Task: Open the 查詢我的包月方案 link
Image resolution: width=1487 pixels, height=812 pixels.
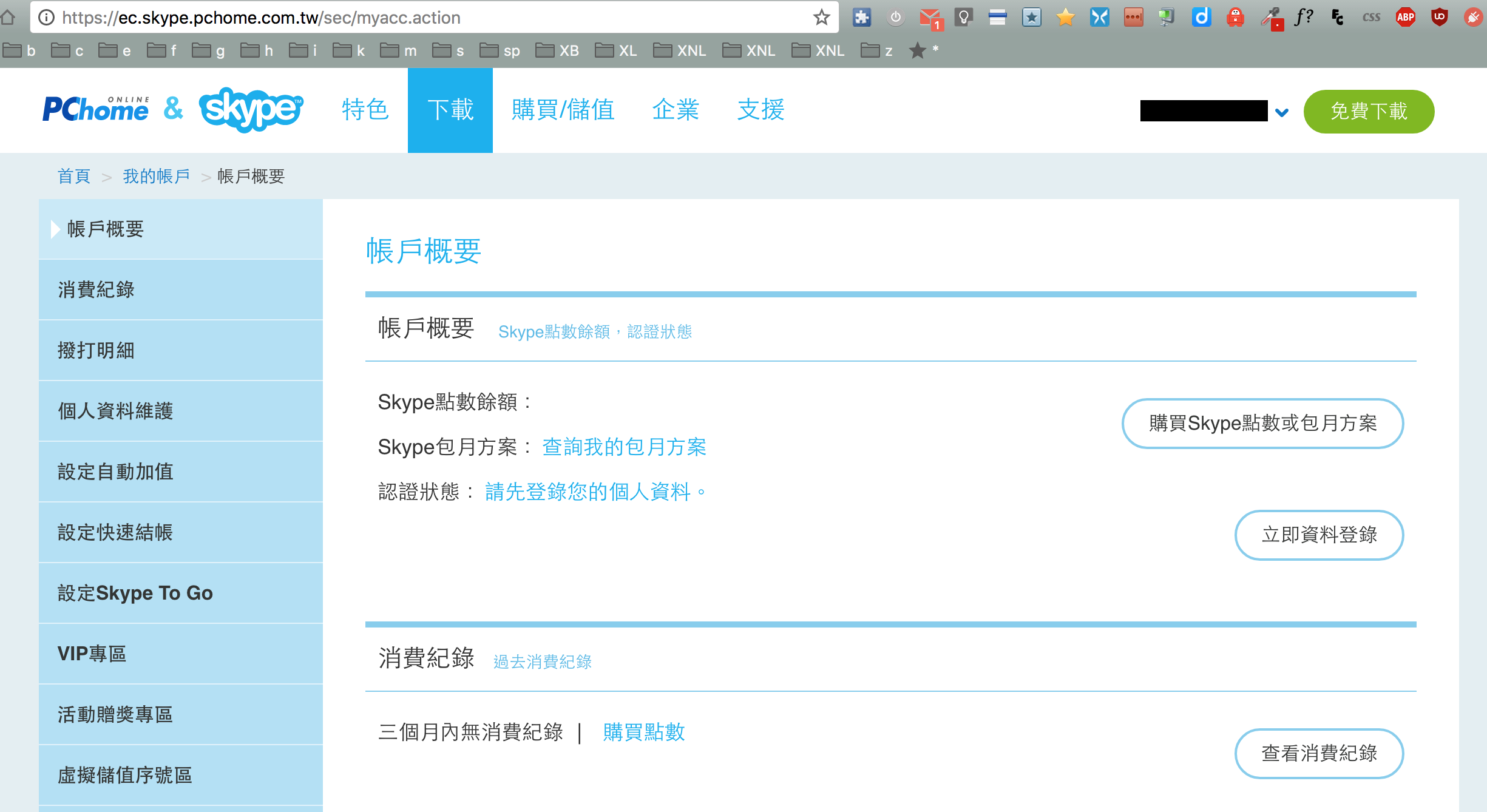Action: (624, 447)
